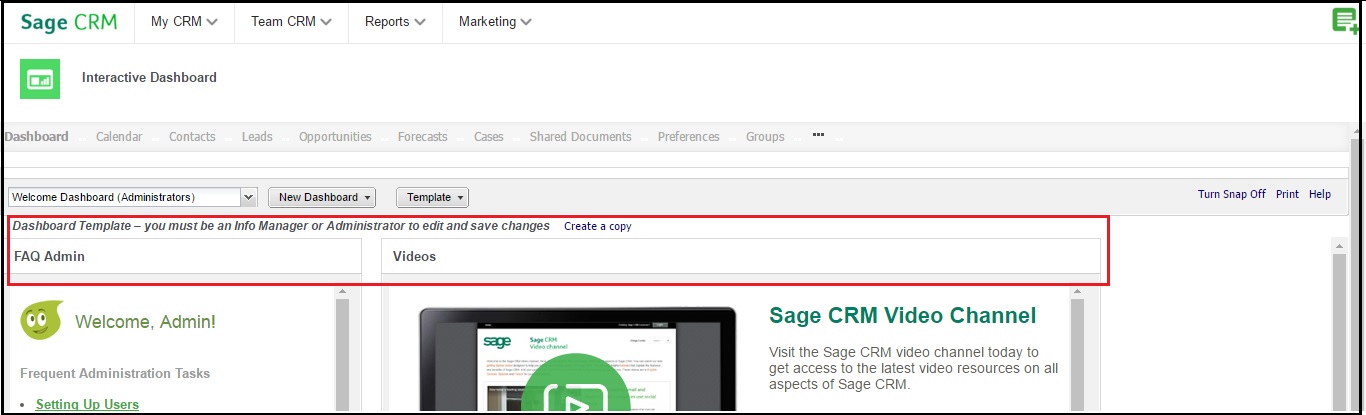This screenshot has width=1366, height=415.
Task: Click the green New quick-add icon
Action: coord(1346,21)
